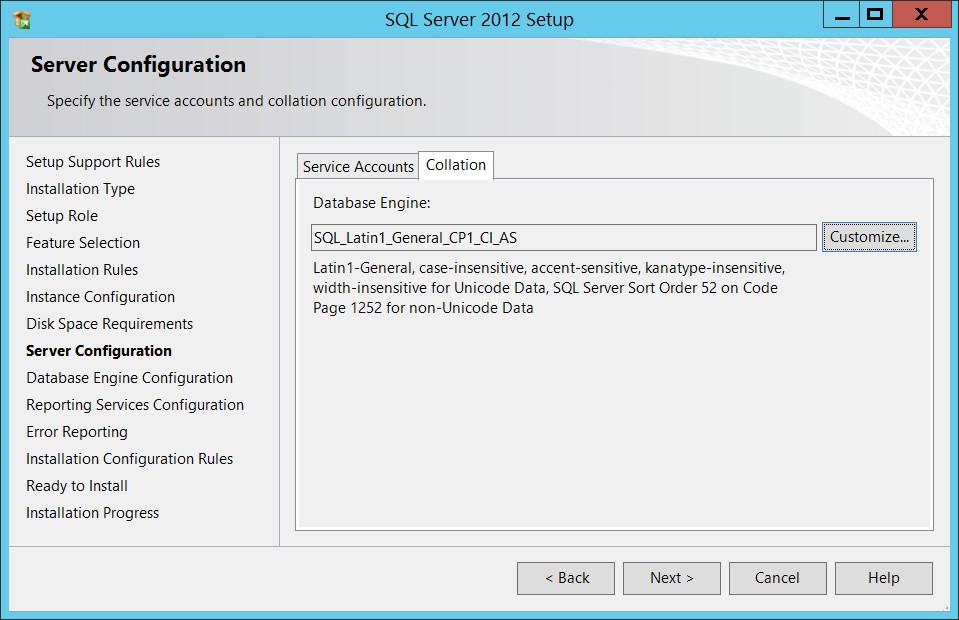Viewport: 959px width, 620px height.
Task: Click the Database Engine collation text field
Action: (x=563, y=237)
